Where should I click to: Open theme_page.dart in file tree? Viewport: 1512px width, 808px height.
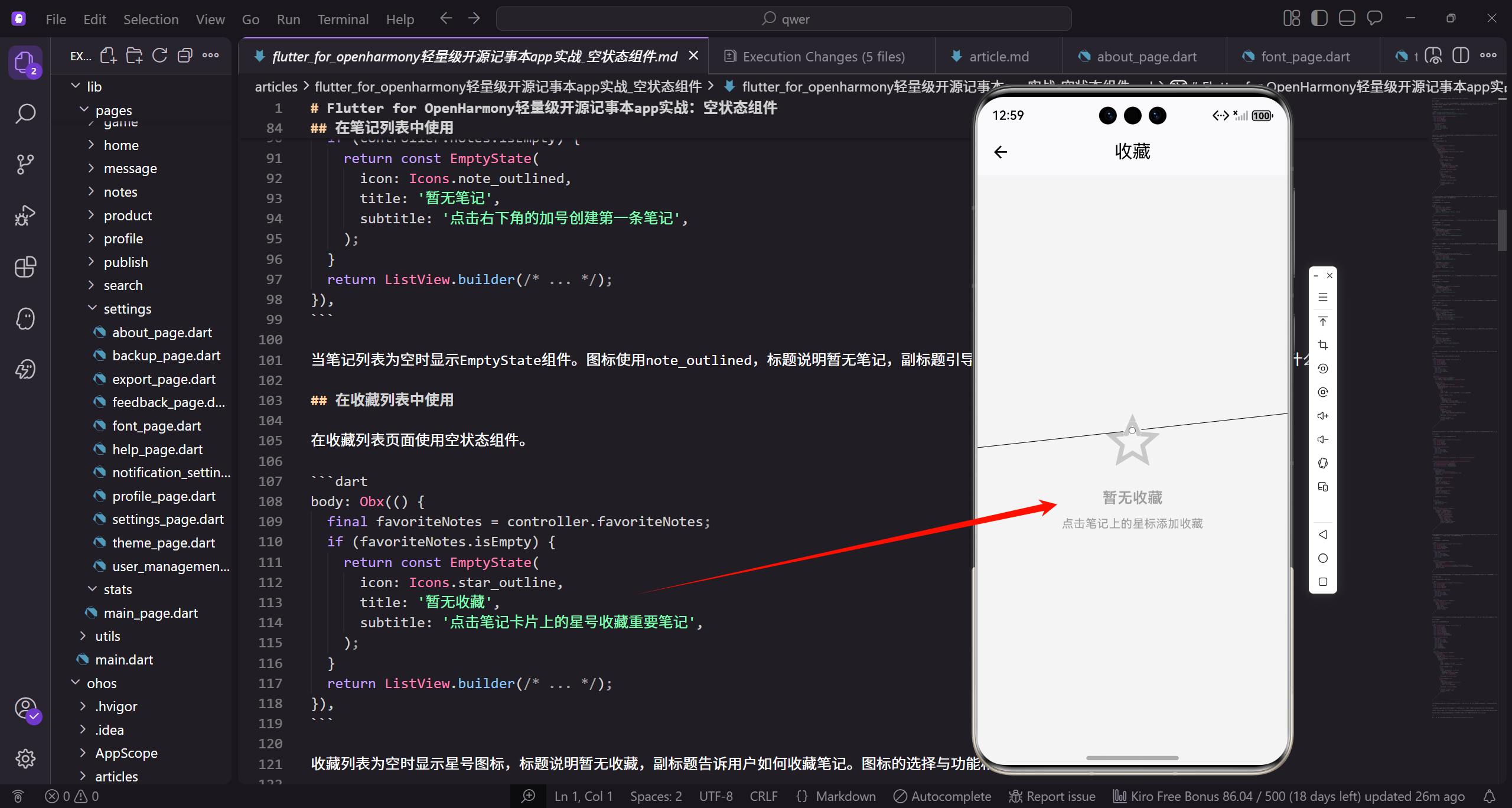coord(163,542)
